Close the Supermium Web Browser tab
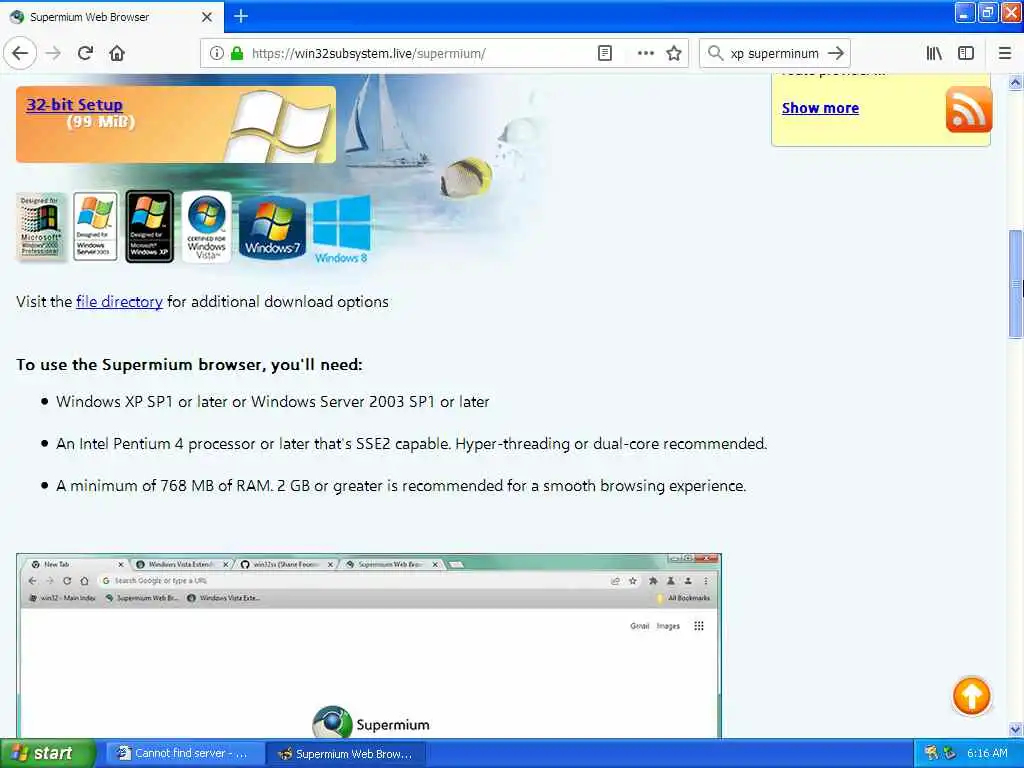This screenshot has width=1024, height=768. [207, 17]
